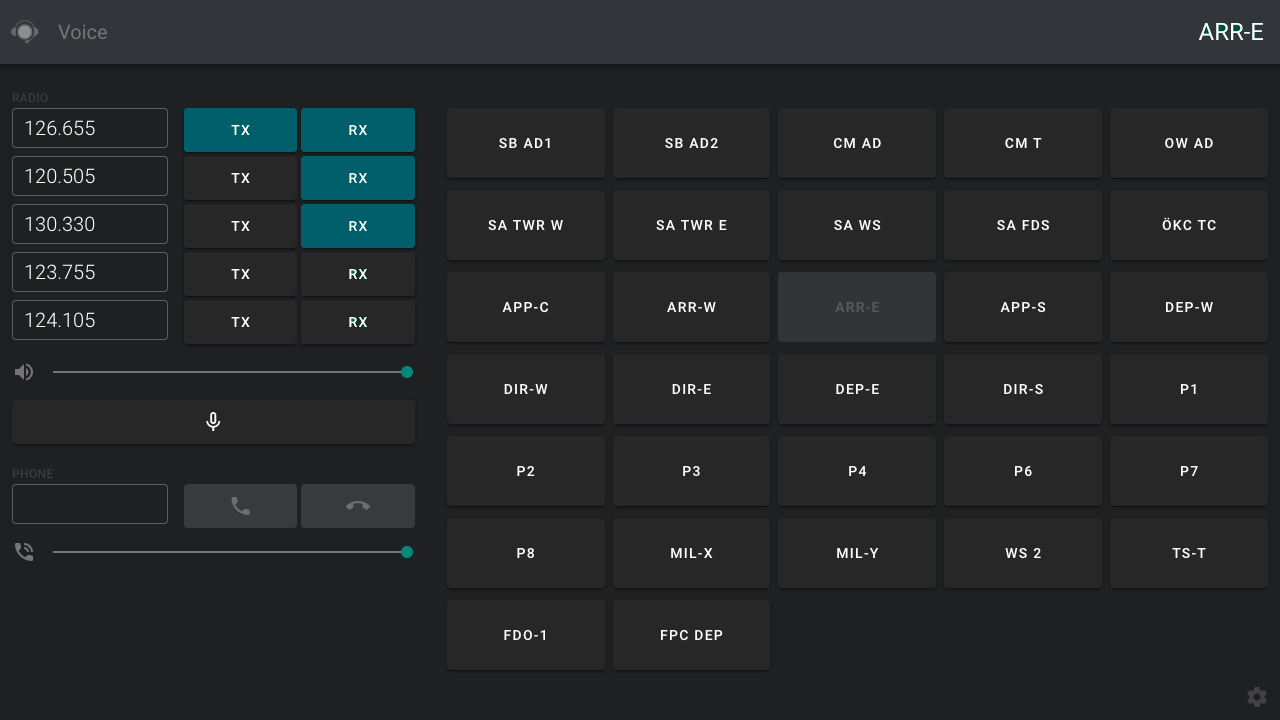This screenshot has width=1280, height=720.
Task: Select the TS-T button
Action: click(x=1189, y=553)
